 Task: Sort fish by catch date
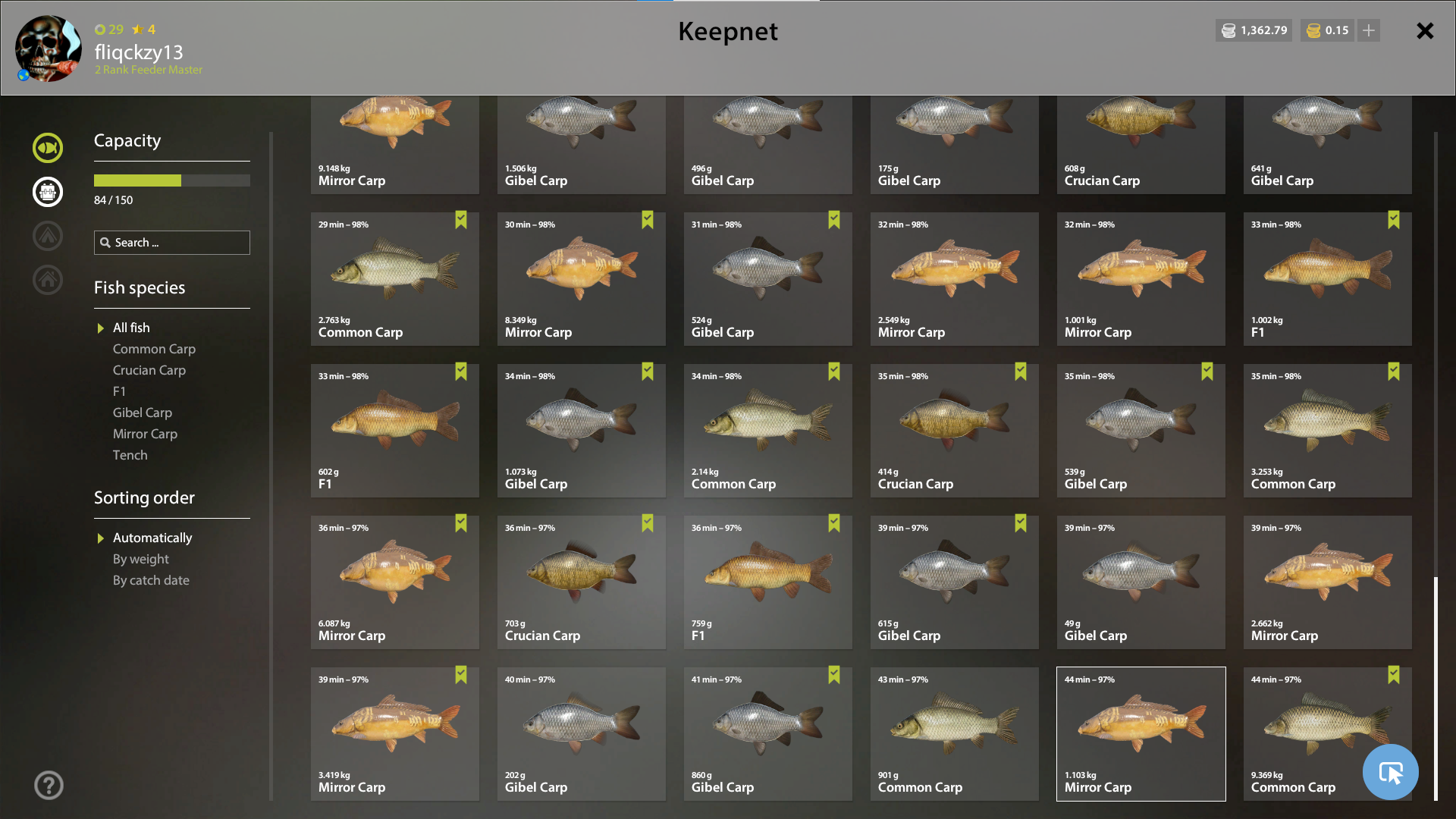[151, 580]
